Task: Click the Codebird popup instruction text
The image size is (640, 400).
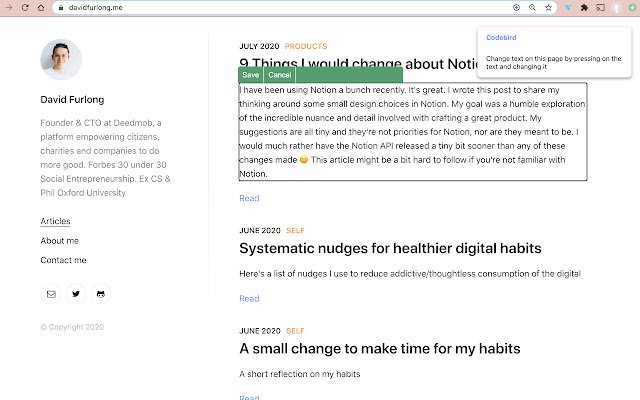Action: [x=553, y=62]
